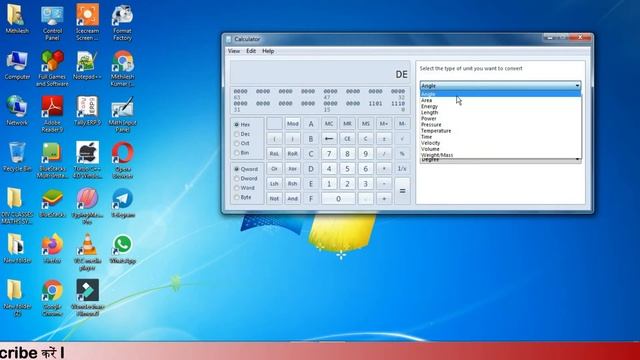Click the number 0 calculator key
Screen dimensions: 640x360
(x=338, y=199)
